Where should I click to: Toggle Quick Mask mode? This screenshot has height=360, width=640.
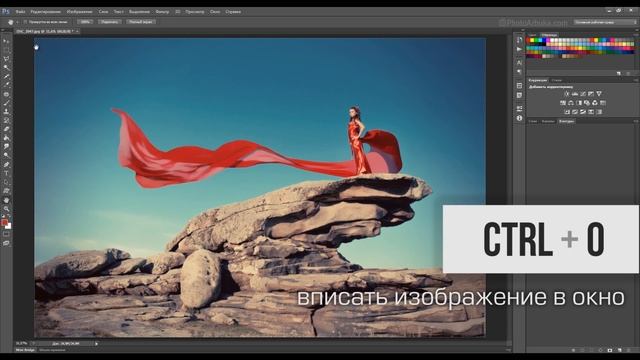point(6,234)
